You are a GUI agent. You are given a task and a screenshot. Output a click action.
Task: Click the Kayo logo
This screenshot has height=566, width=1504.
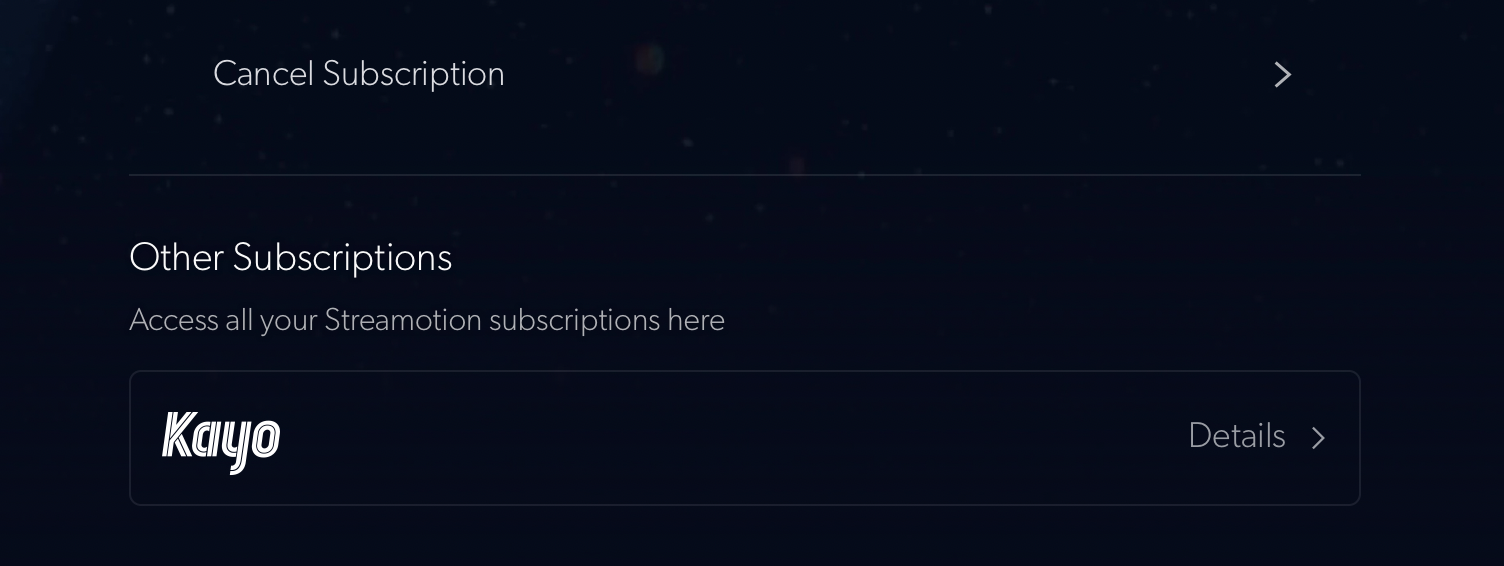coord(221,439)
